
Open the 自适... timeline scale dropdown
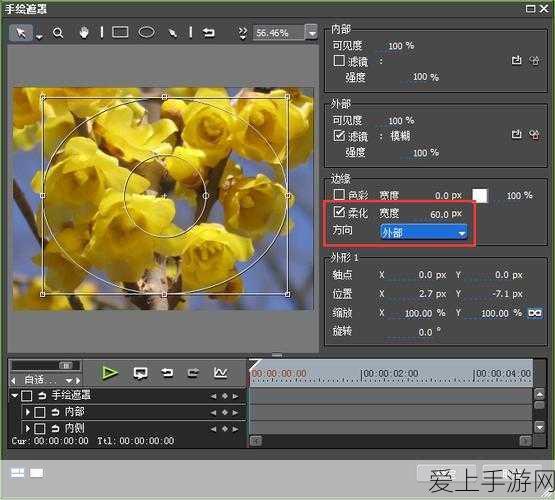click(69, 380)
